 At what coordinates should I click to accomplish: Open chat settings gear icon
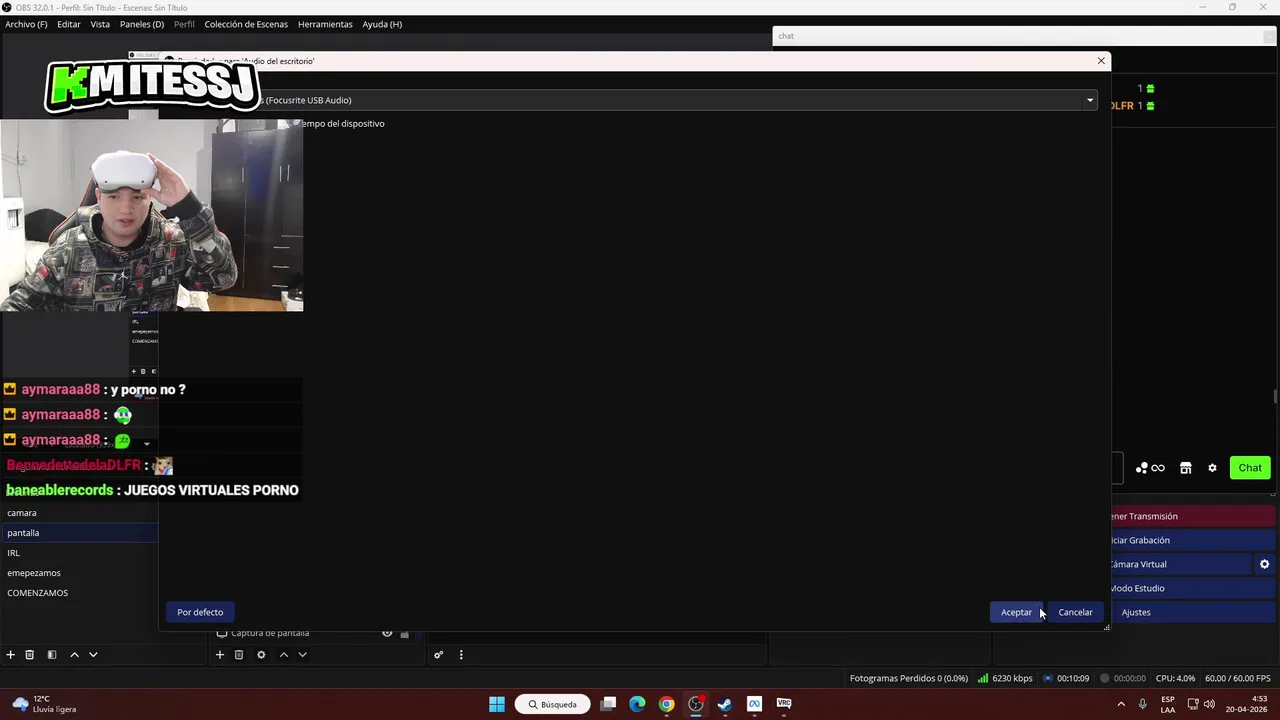(x=1212, y=468)
